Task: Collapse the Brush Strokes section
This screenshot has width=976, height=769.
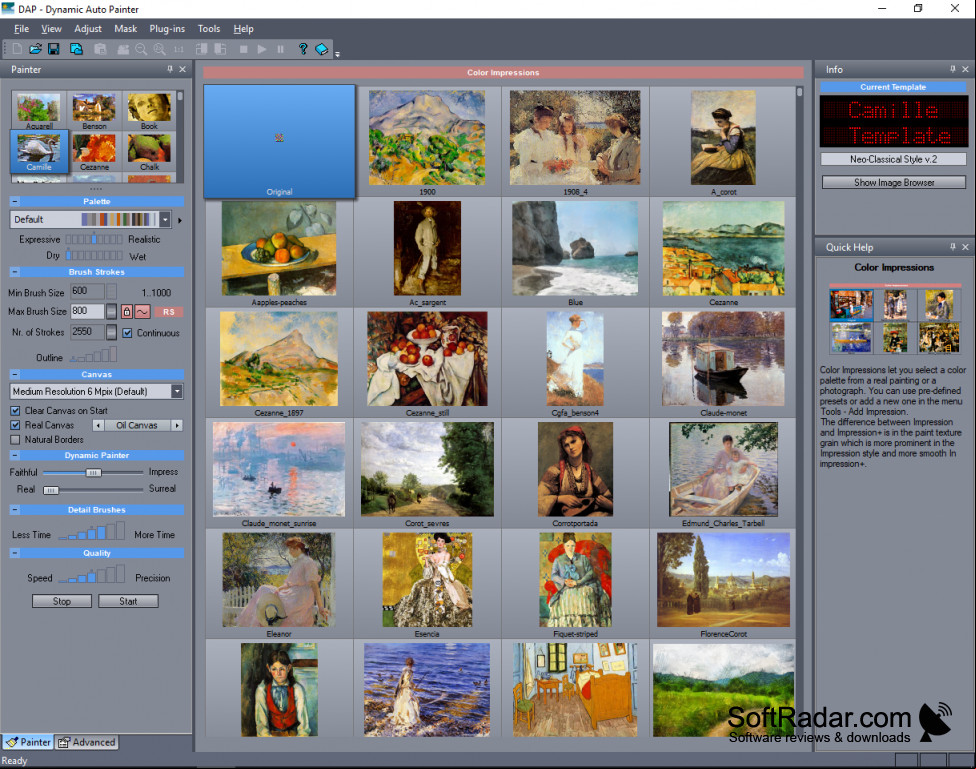Action: [x=16, y=272]
